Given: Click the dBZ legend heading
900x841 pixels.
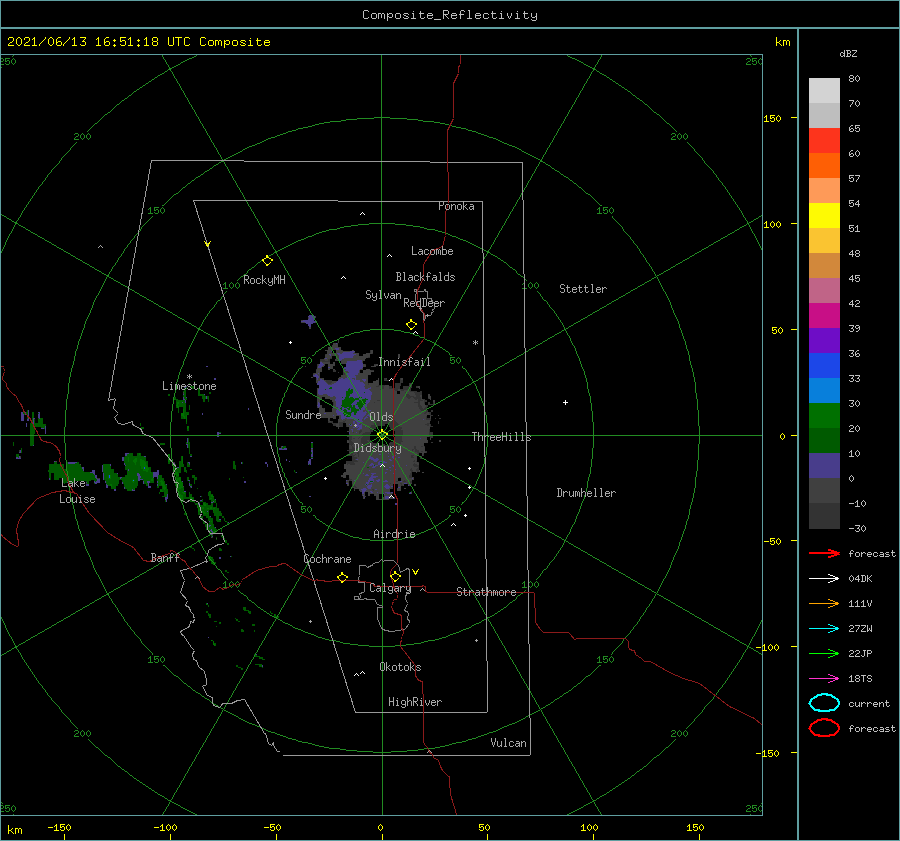Looking at the screenshot, I should pyautogui.click(x=848, y=53).
